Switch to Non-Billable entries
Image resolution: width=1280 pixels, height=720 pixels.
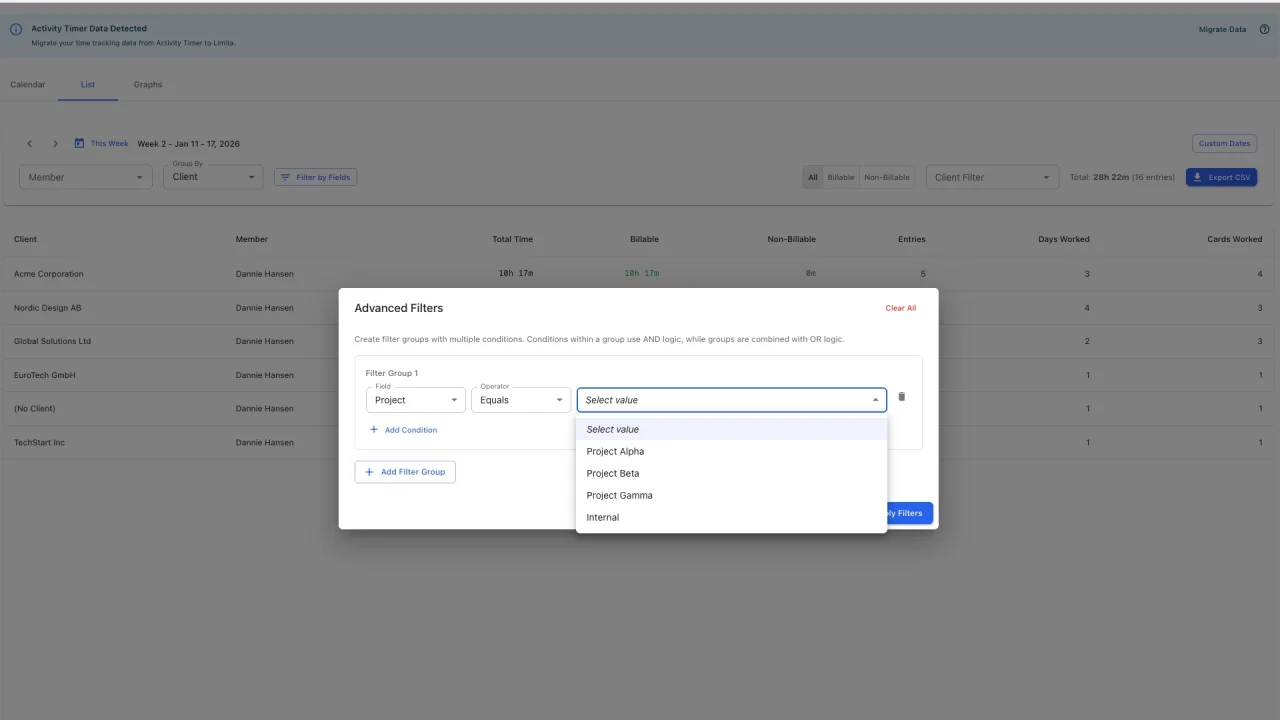[886, 177]
